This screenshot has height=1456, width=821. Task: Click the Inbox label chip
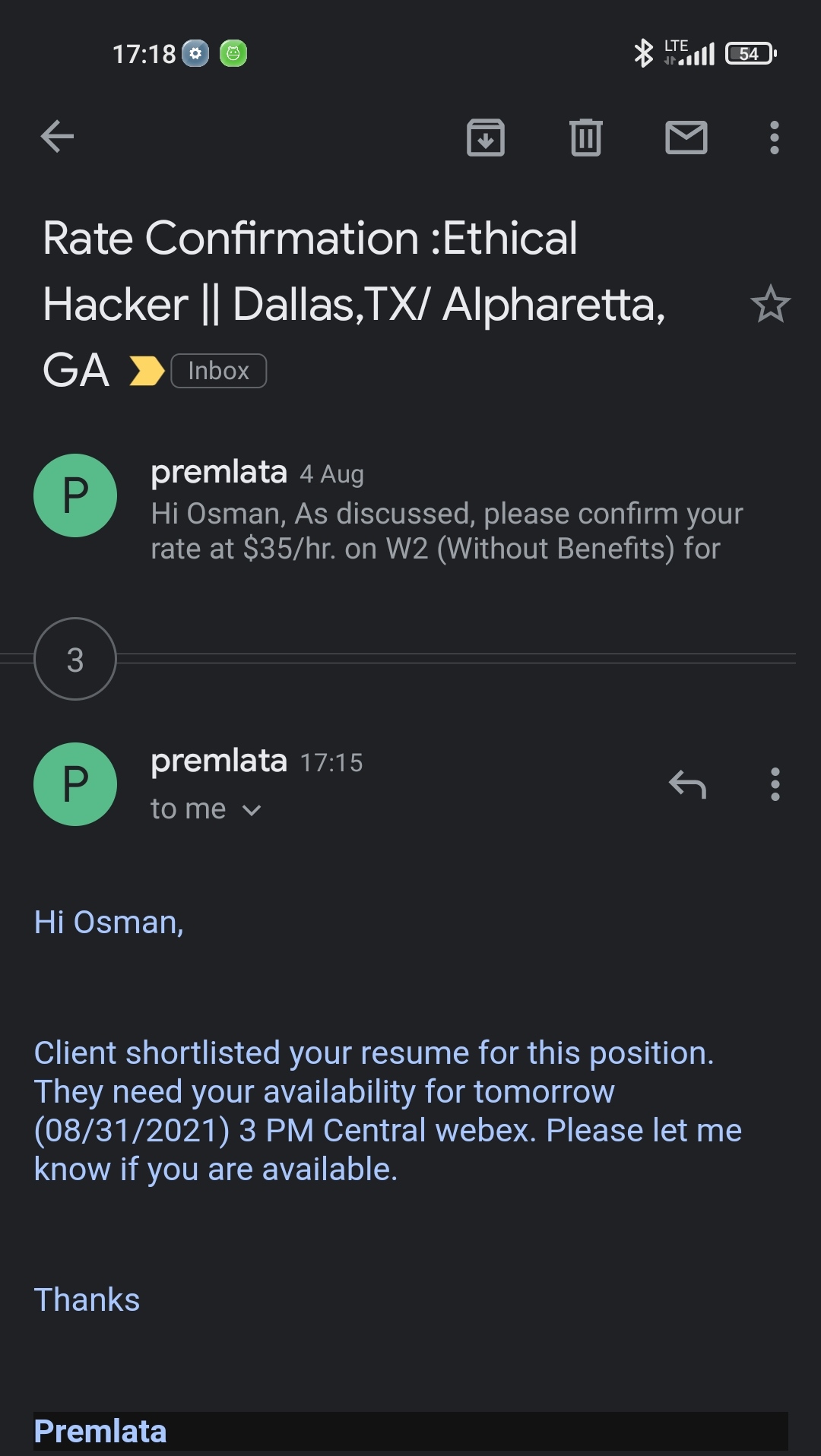pos(219,371)
